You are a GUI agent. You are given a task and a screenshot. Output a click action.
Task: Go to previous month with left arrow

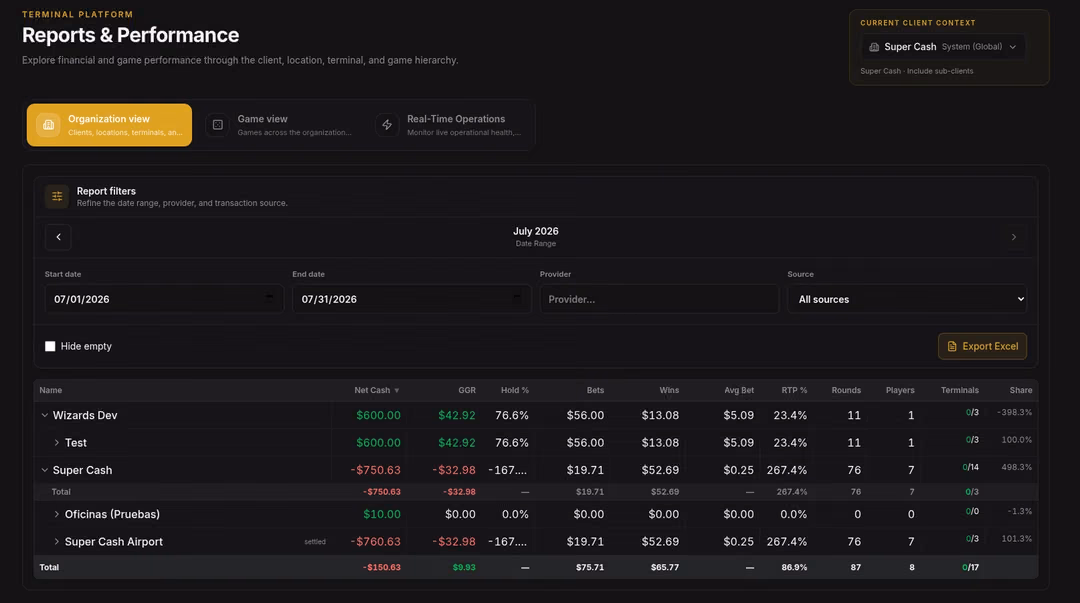[59, 237]
